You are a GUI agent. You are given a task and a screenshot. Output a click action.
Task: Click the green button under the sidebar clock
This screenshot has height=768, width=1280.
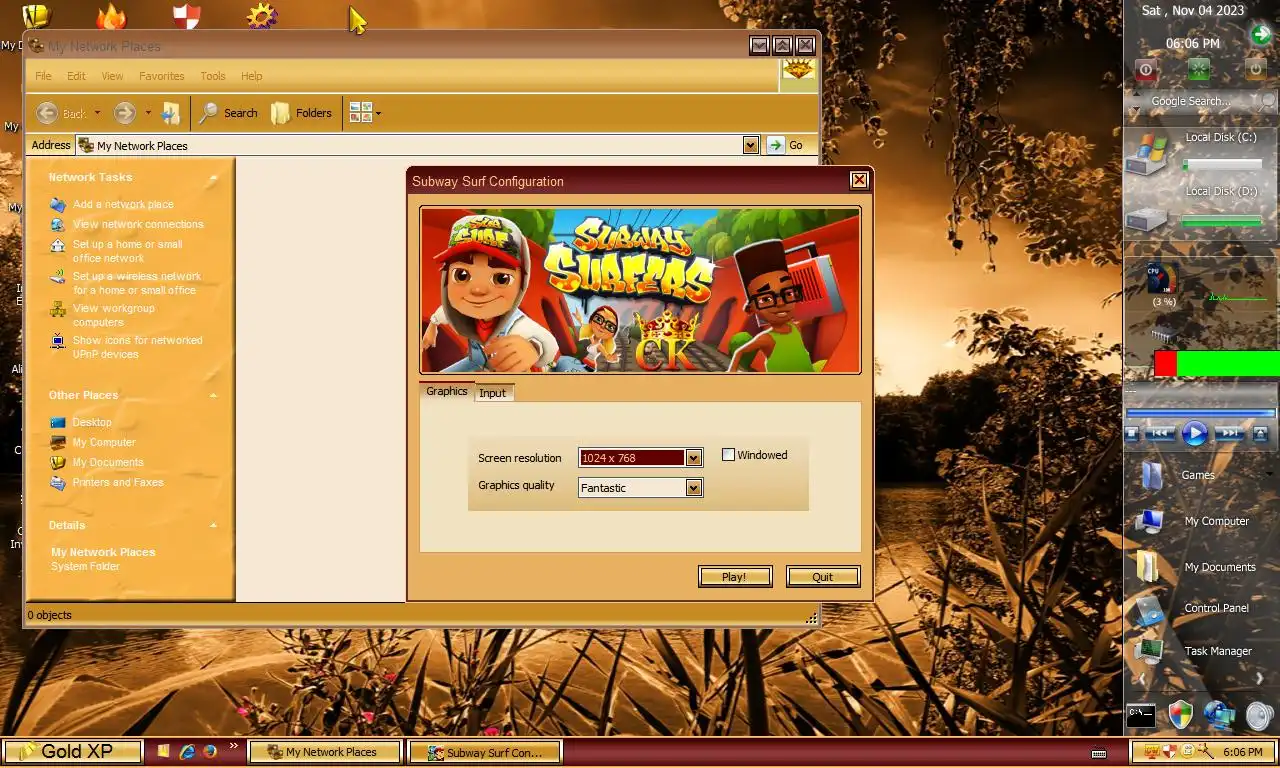pos(1198,70)
